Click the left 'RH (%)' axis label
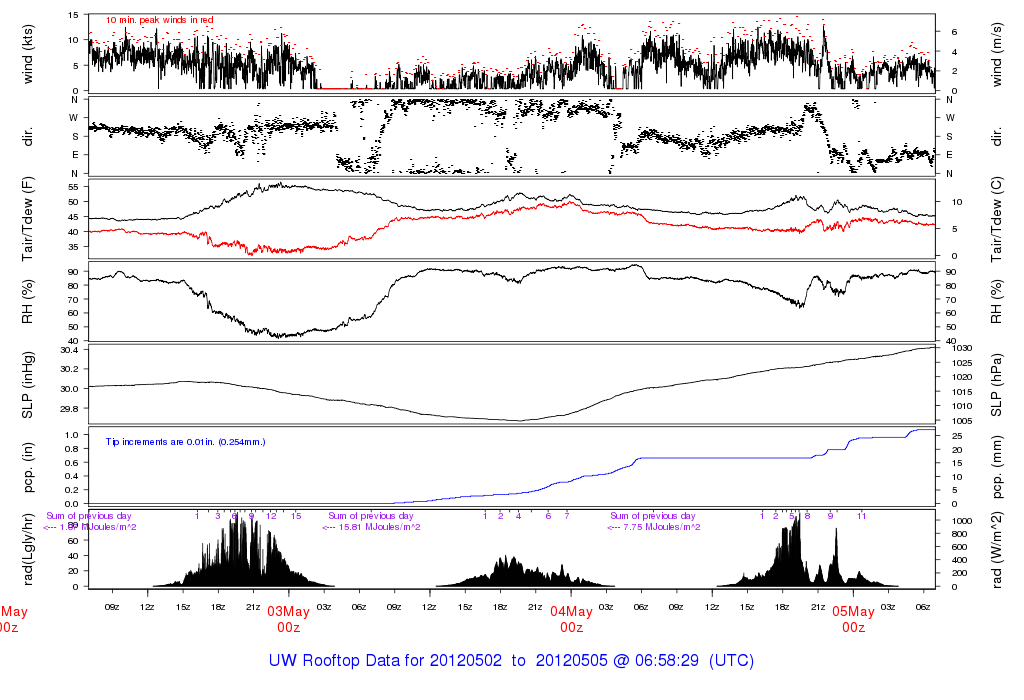Screen dimensions: 1024x700 27,302
